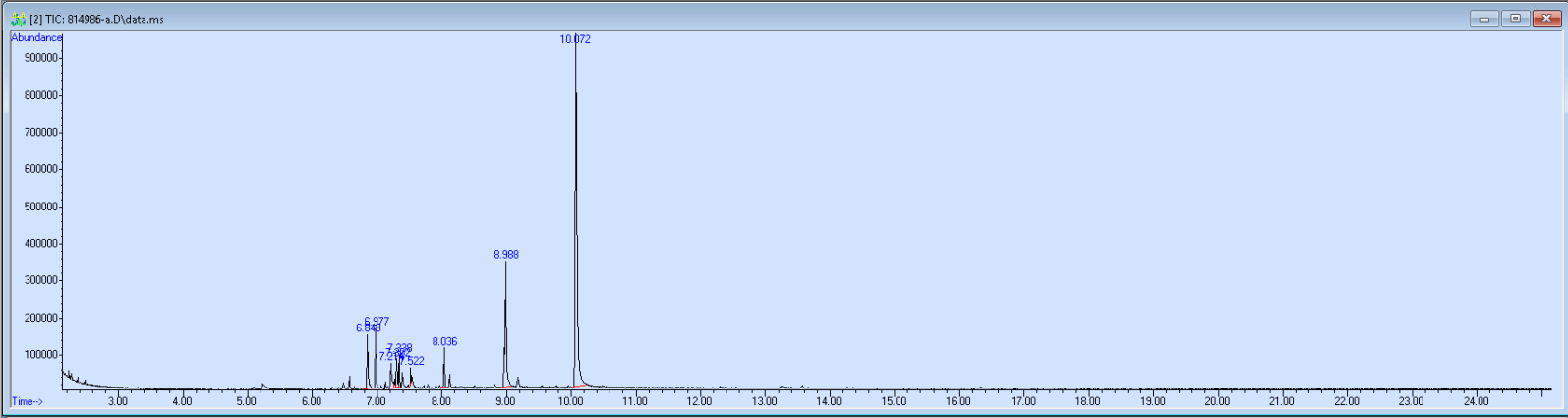Click the TIC window icon in title bar
Screen dimensions: 1568x418
[x=18, y=19]
